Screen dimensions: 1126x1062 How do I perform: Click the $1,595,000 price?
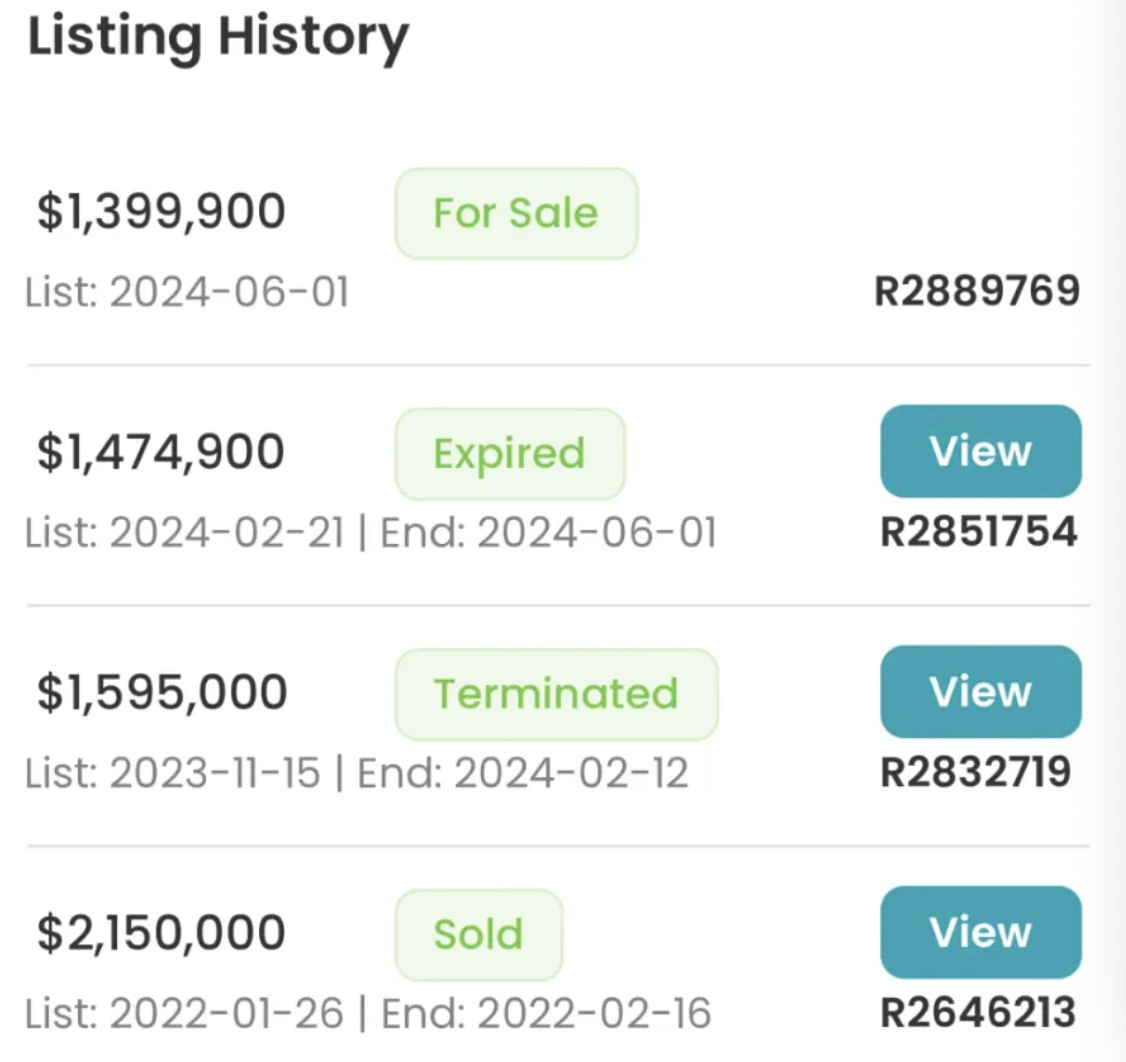tap(162, 692)
